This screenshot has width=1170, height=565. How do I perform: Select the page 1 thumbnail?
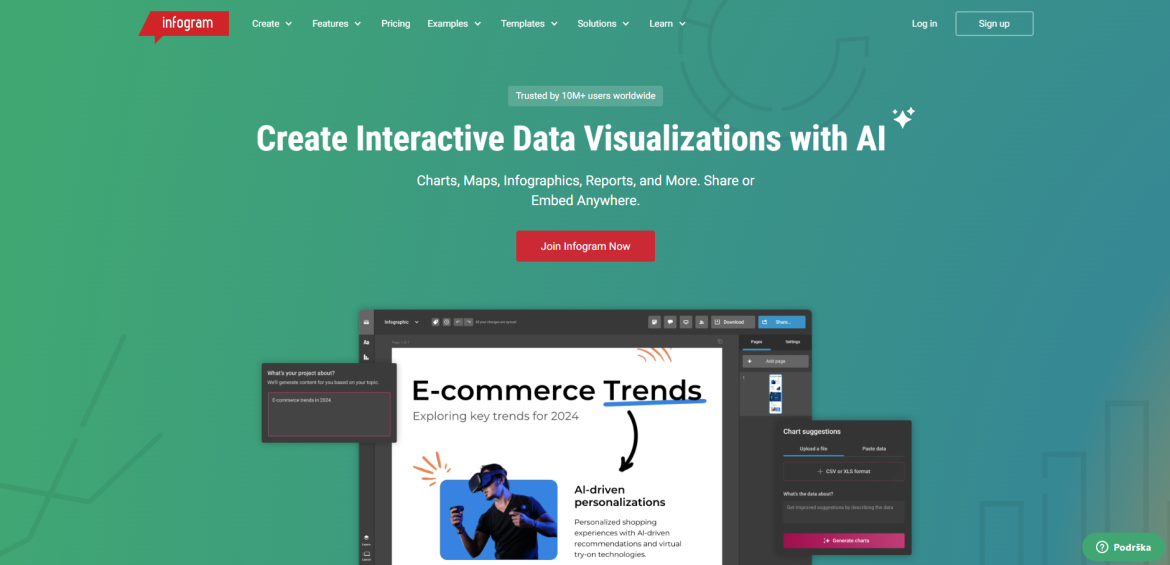775,394
